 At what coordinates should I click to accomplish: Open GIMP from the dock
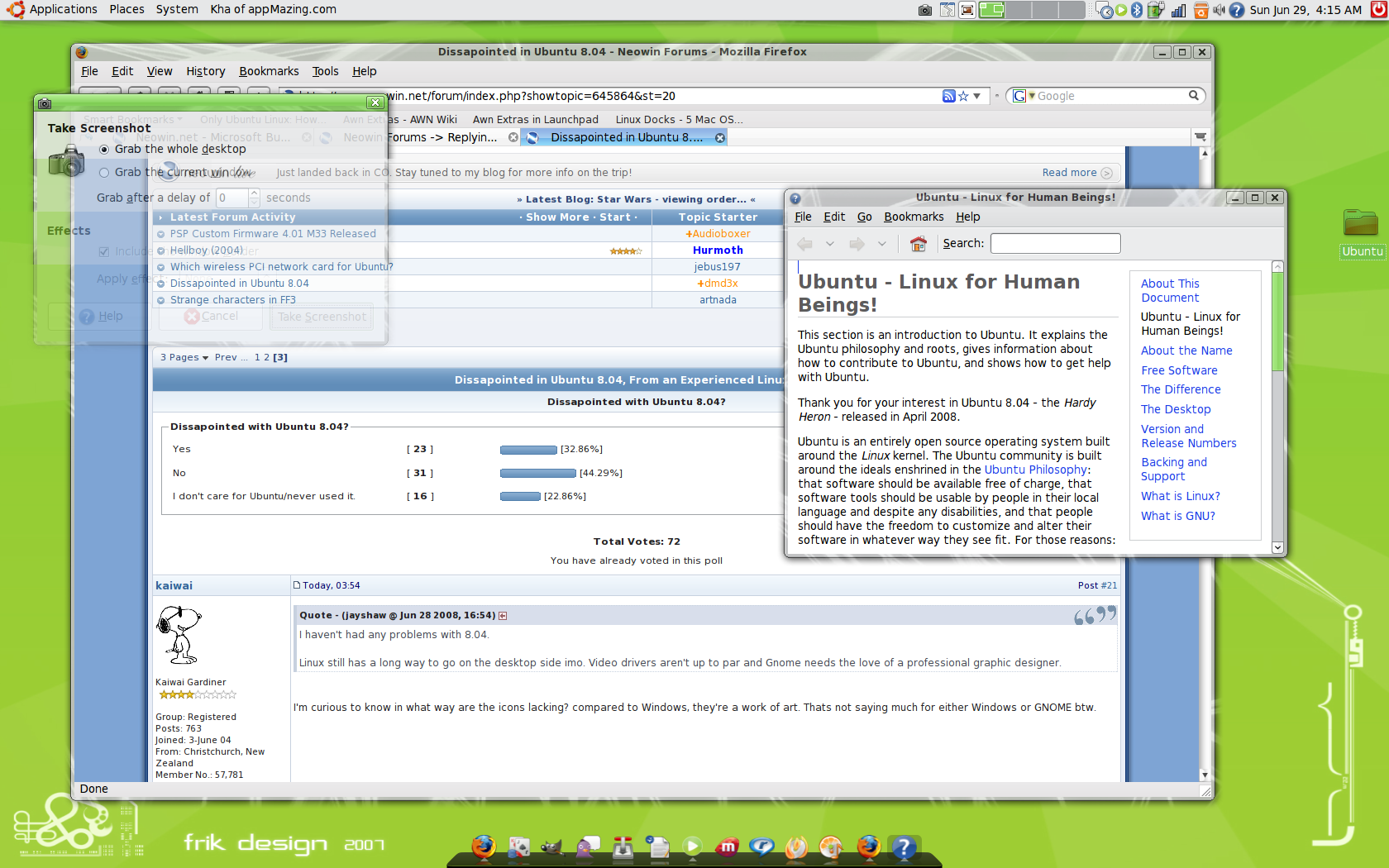[x=551, y=847]
